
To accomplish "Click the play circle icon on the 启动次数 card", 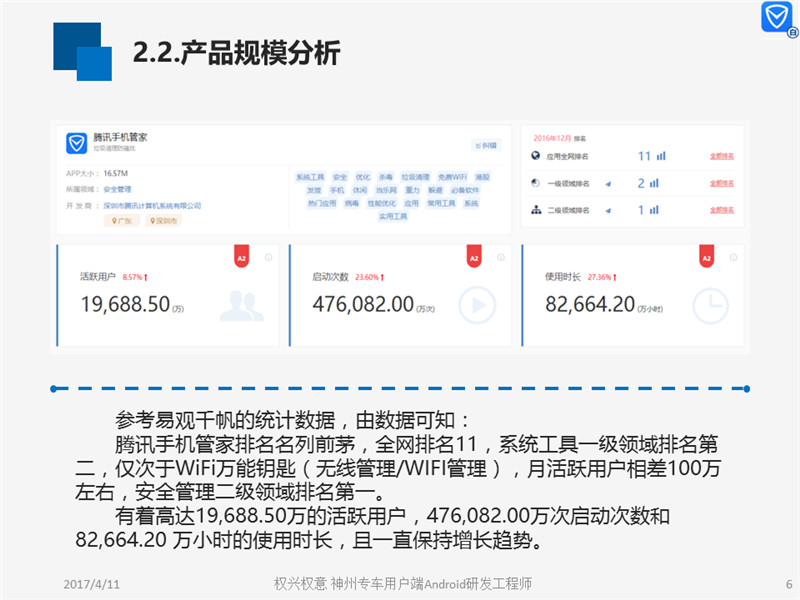I will (x=477, y=306).
